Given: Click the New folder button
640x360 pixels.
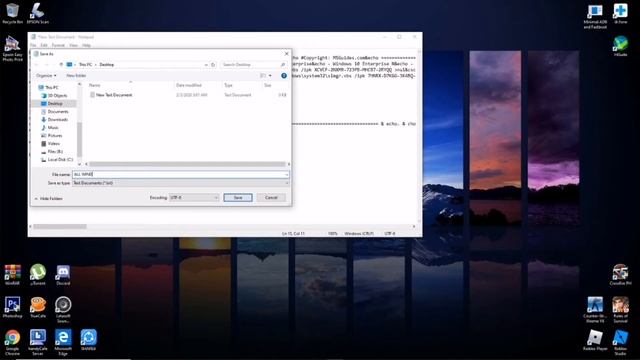Looking at the screenshot, I should click(76, 76).
